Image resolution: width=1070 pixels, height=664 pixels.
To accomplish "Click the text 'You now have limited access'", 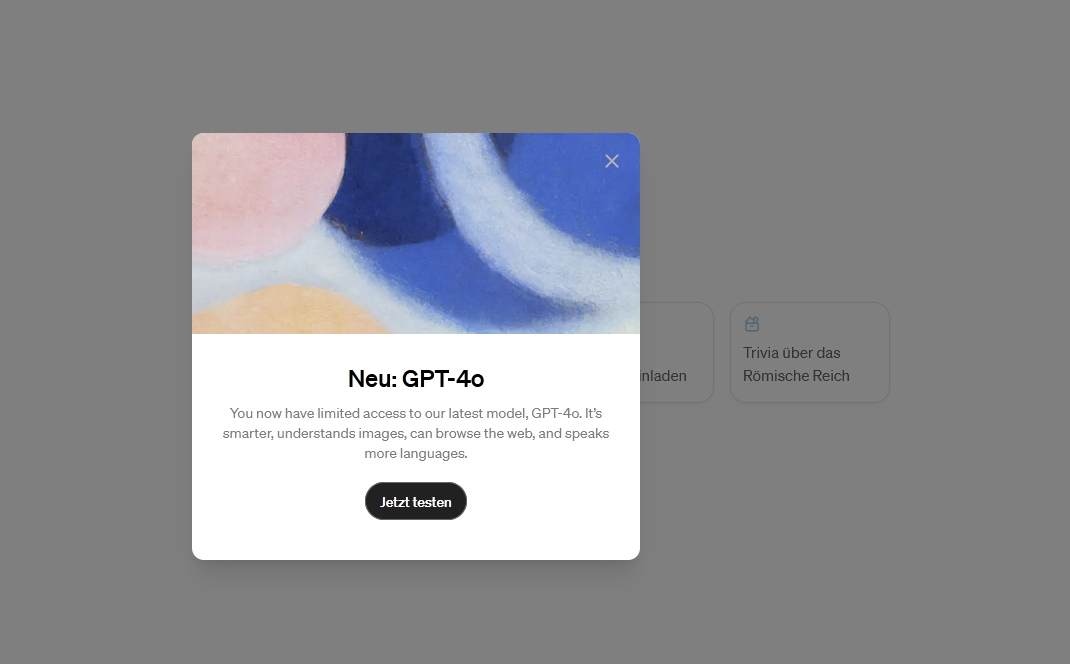I will [317, 413].
